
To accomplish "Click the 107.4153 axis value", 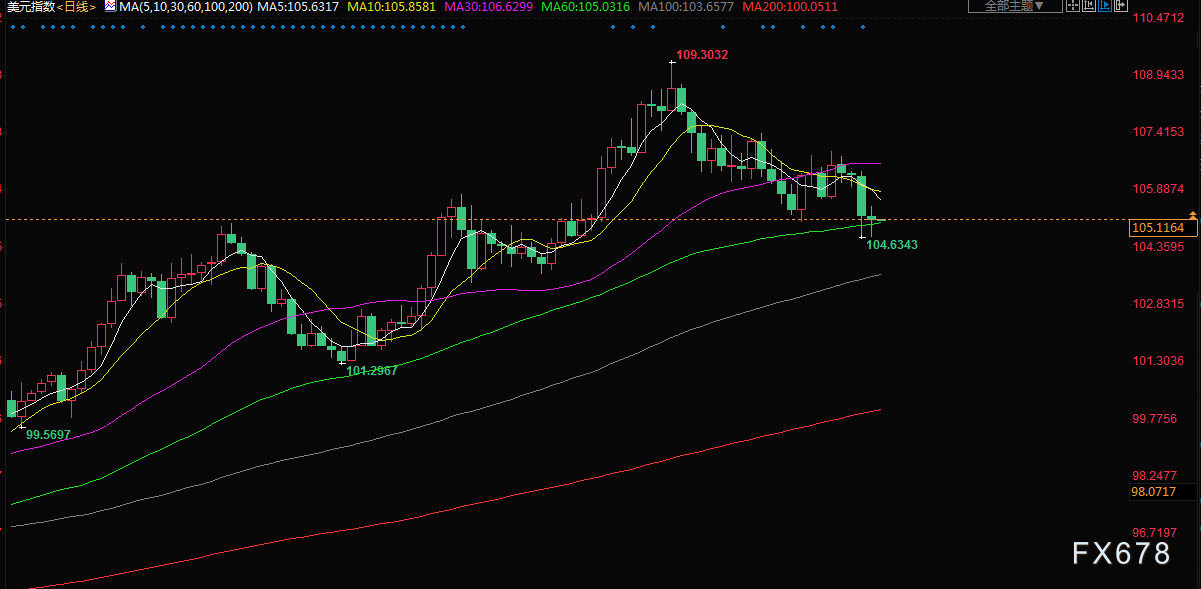I will coord(1158,132).
